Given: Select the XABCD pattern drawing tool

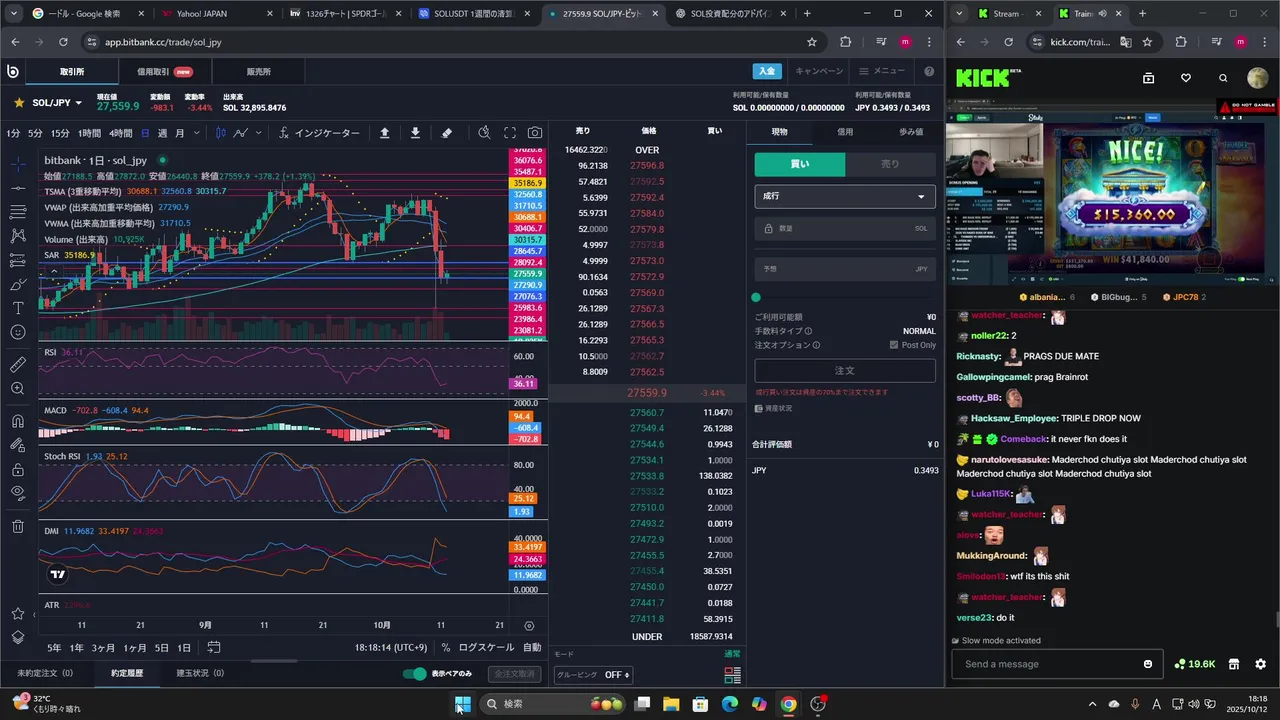Looking at the screenshot, I should pos(18,236).
